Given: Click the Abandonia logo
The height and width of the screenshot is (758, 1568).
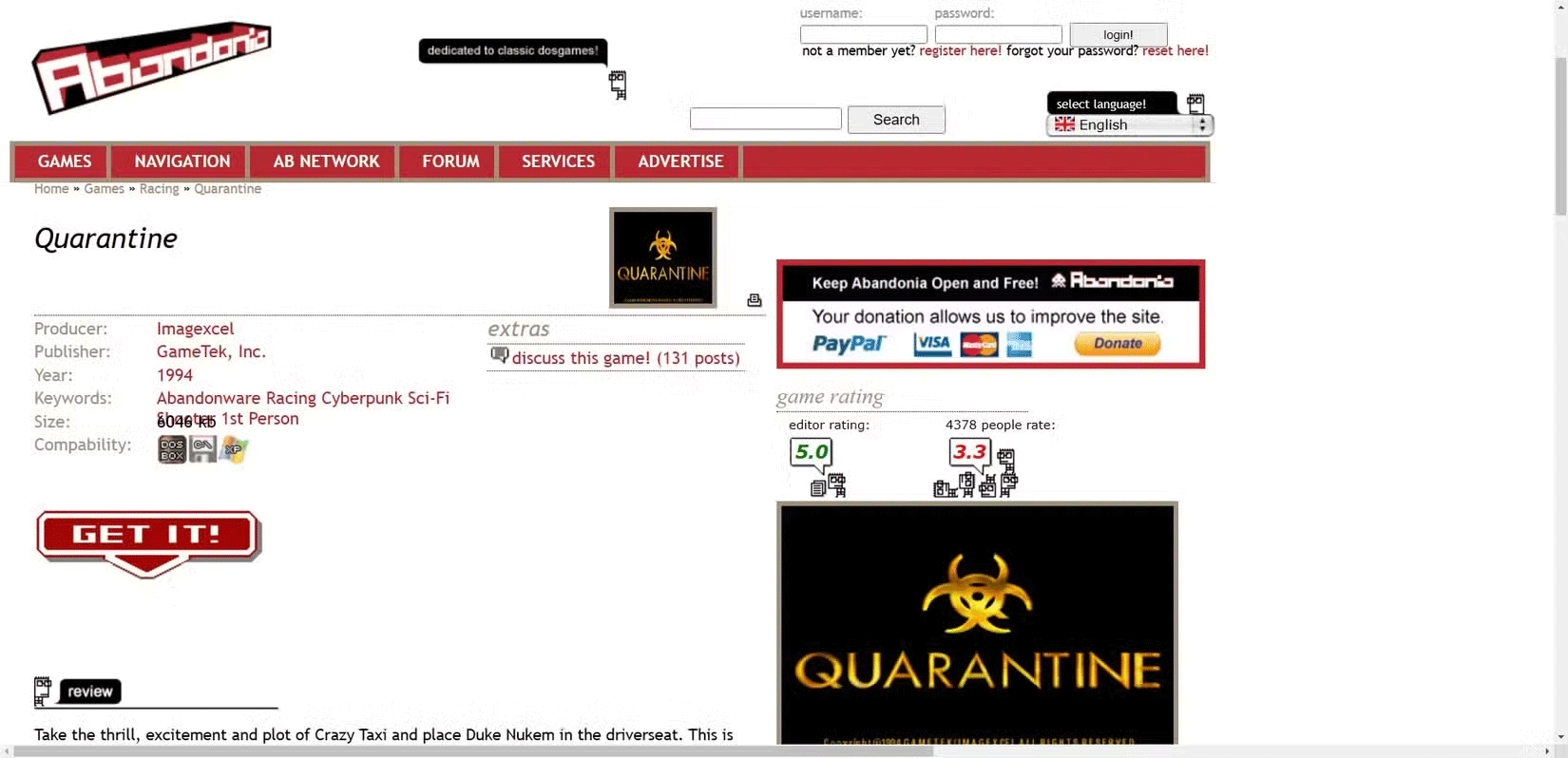Looking at the screenshot, I should click(152, 67).
